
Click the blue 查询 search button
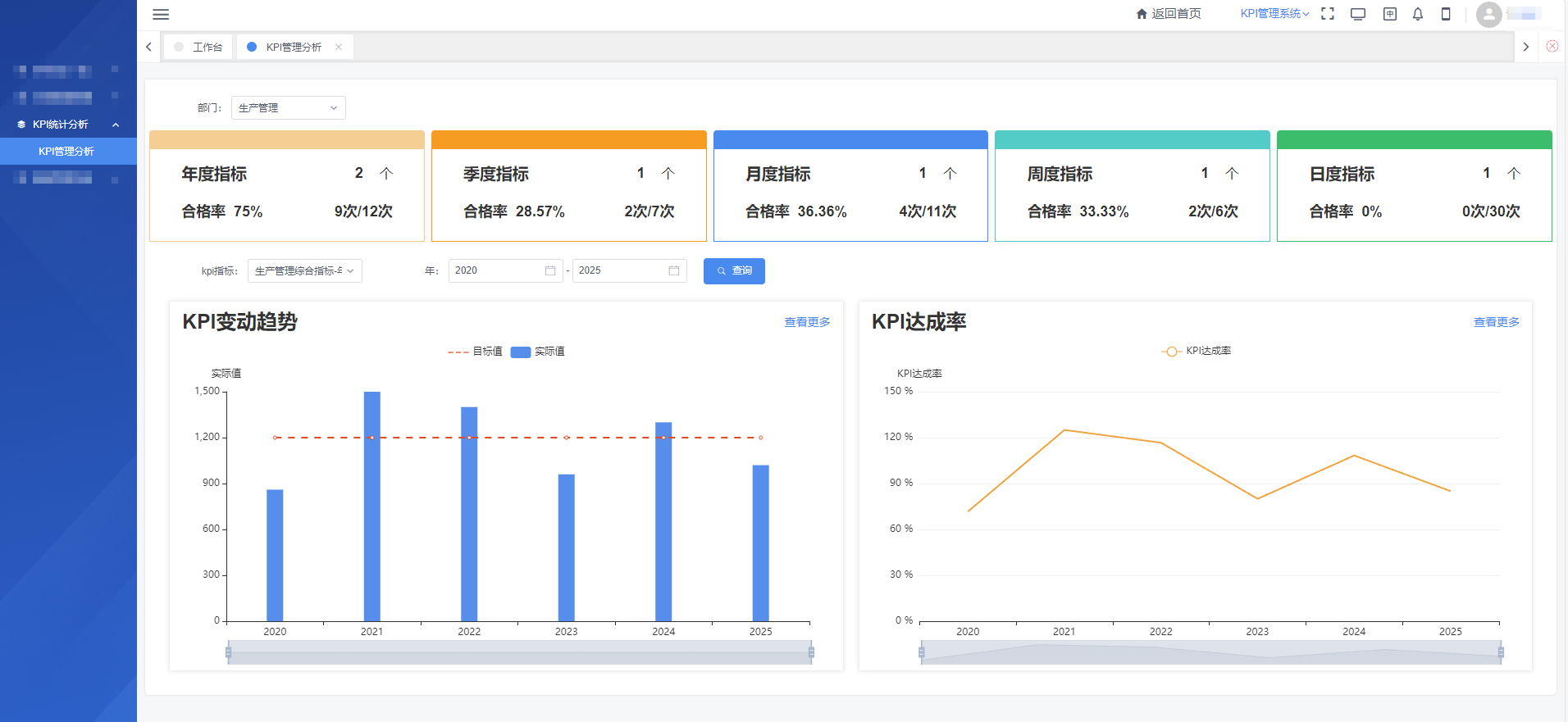[x=734, y=271]
